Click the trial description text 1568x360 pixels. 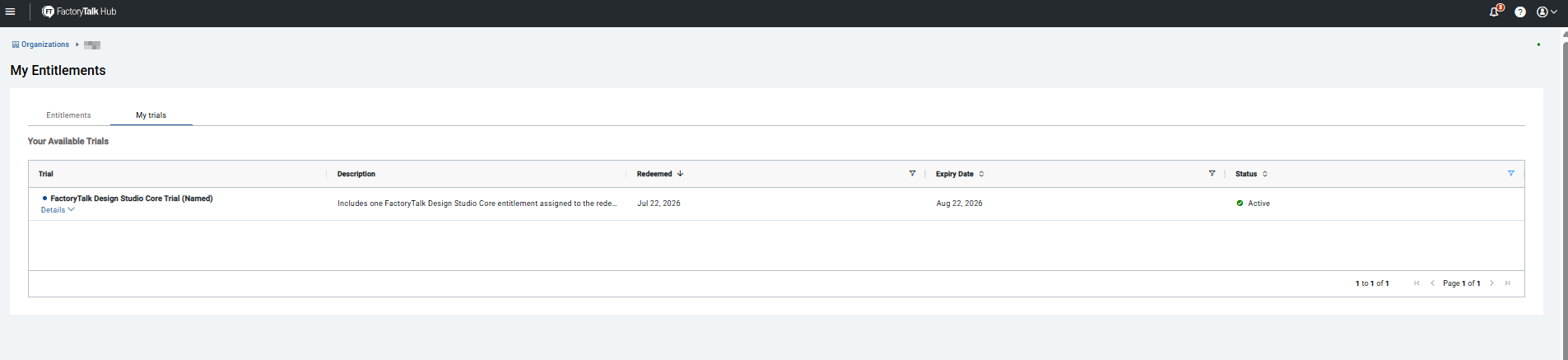(477, 203)
